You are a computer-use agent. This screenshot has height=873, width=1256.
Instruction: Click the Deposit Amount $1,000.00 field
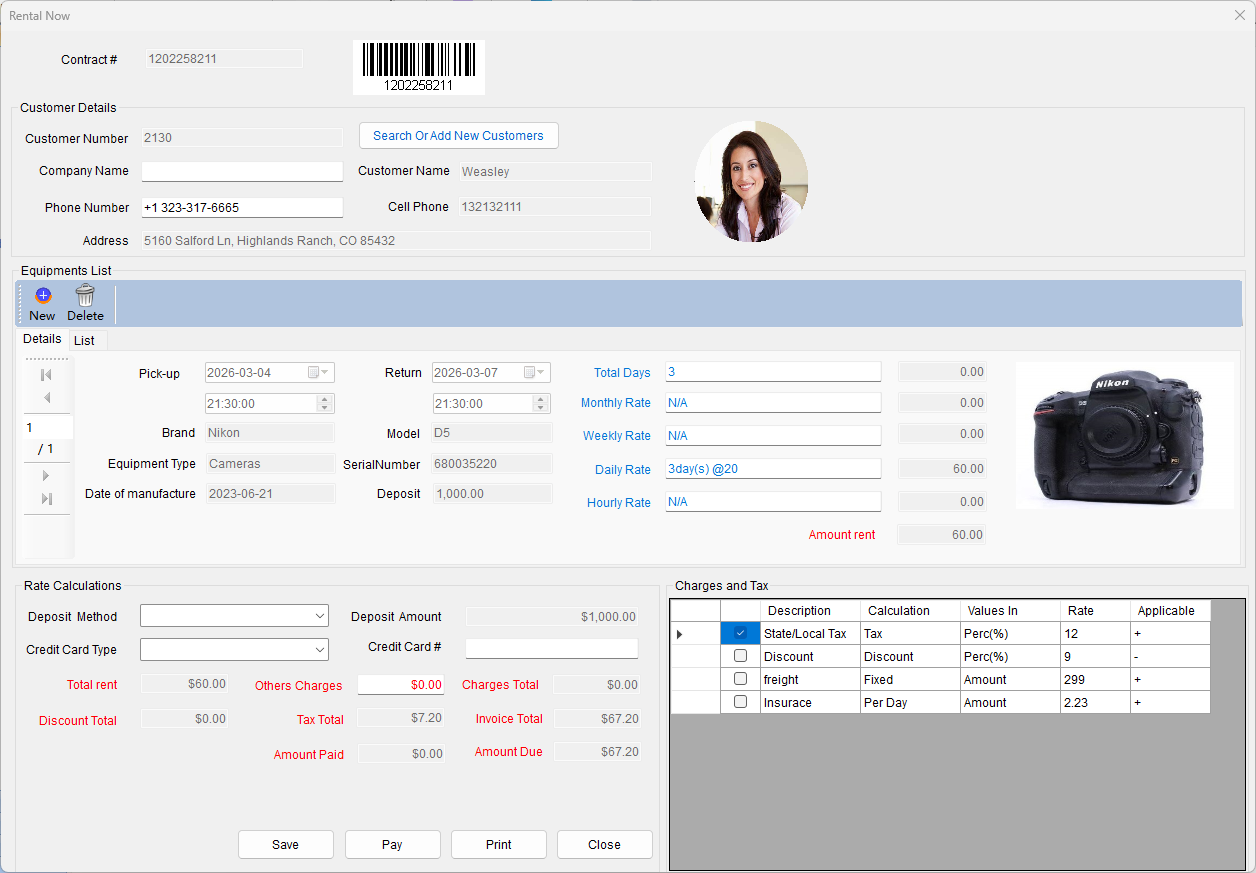(551, 617)
